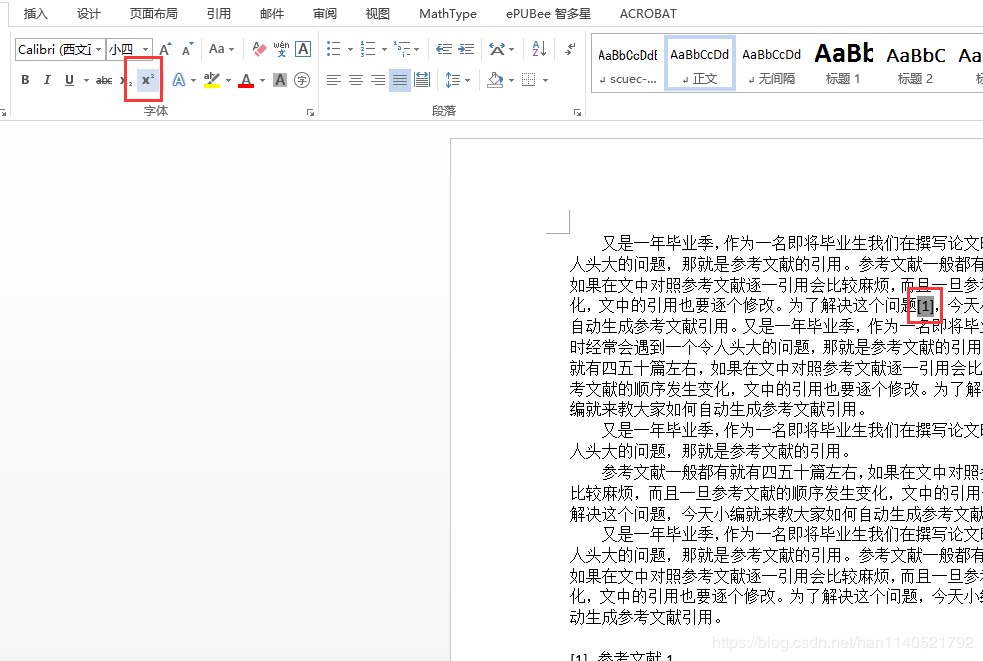Open the change case Aa dropdown
983x661 pixels.
pyautogui.click(x=221, y=49)
